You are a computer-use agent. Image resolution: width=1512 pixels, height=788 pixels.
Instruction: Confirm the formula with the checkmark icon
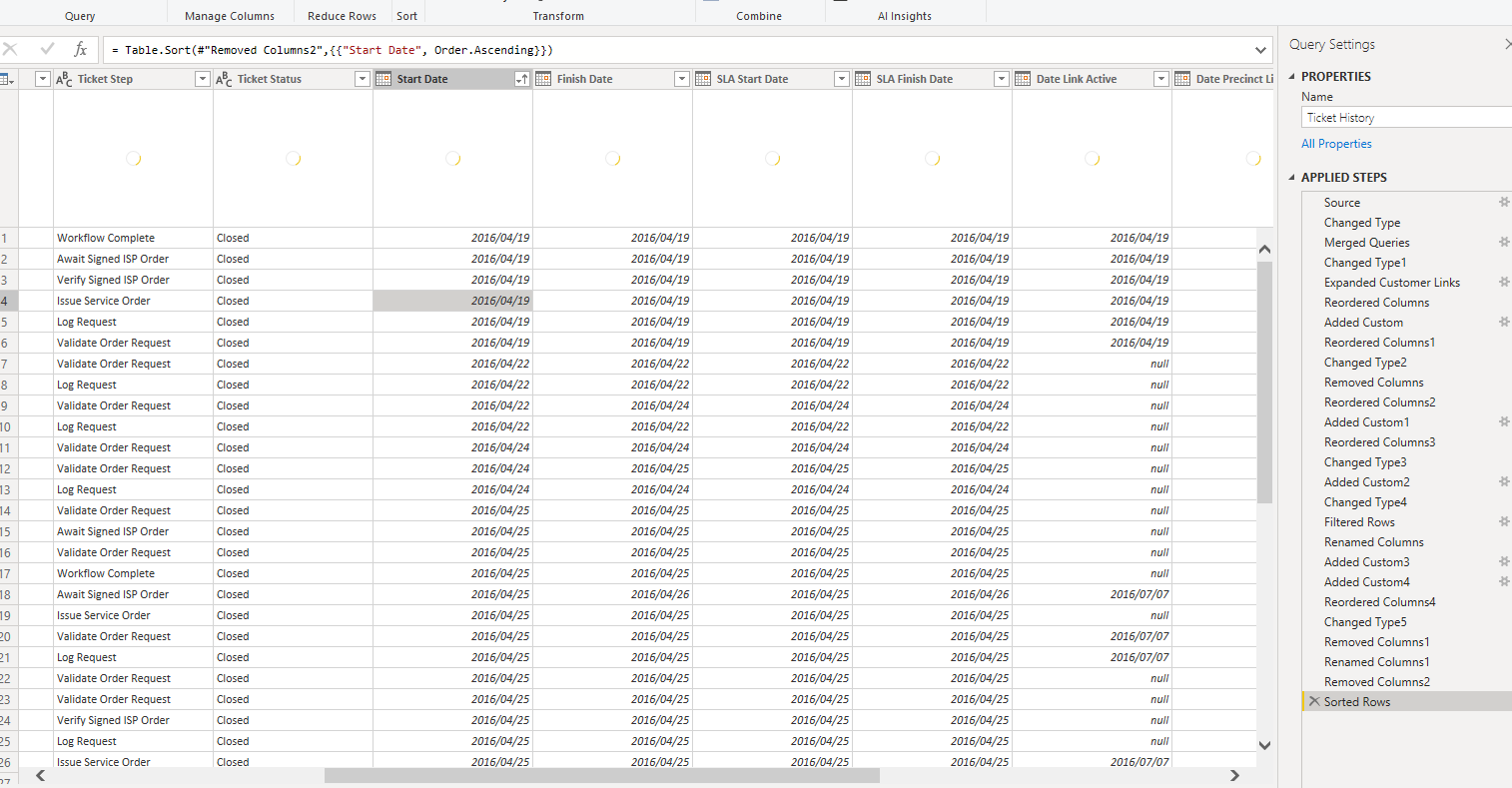pyautogui.click(x=47, y=49)
